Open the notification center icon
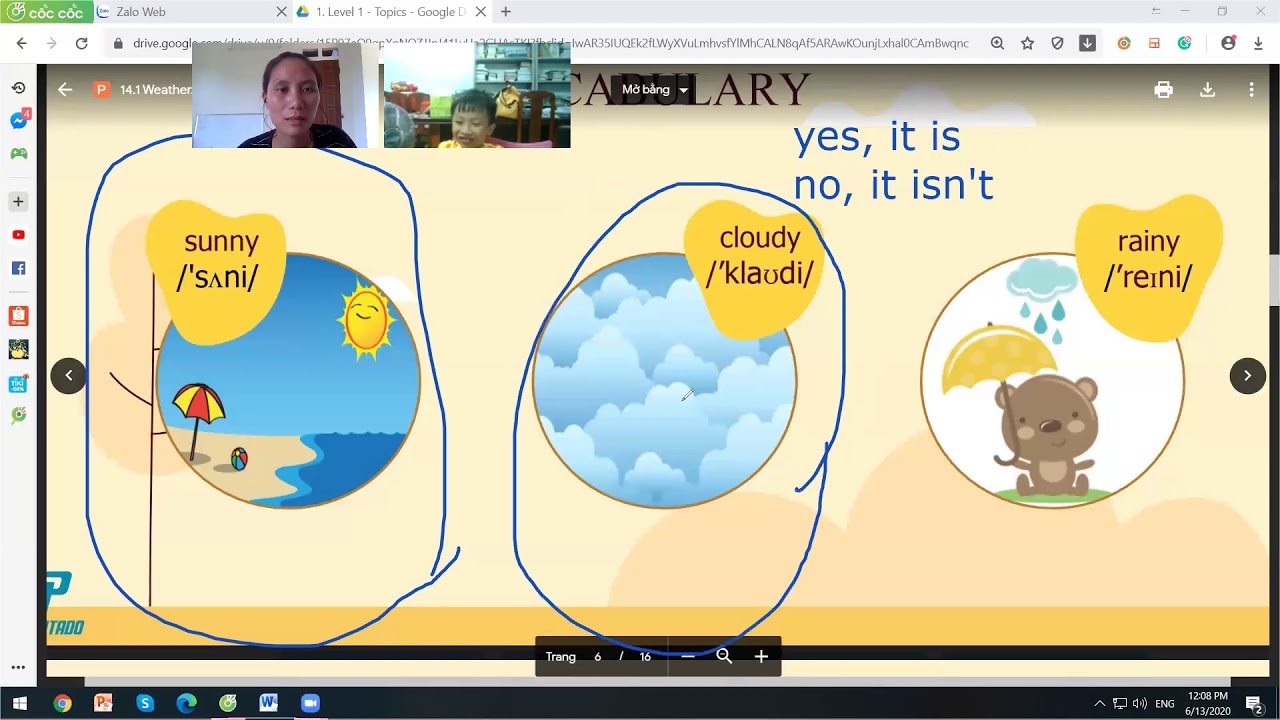This screenshot has width=1280, height=720. [x=1254, y=704]
